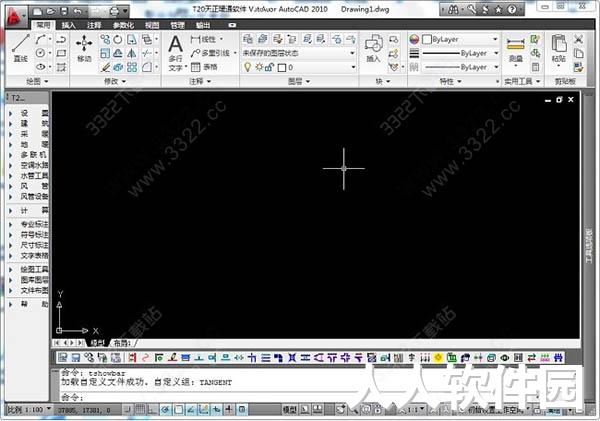The height and width of the screenshot is (421, 600).
Task: Switch to the 管理 ribbon tab
Action: click(x=177, y=25)
